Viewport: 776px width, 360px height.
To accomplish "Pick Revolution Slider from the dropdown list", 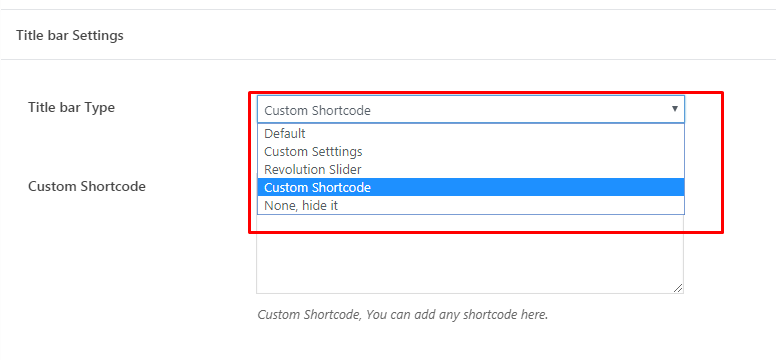I will click(471, 169).
